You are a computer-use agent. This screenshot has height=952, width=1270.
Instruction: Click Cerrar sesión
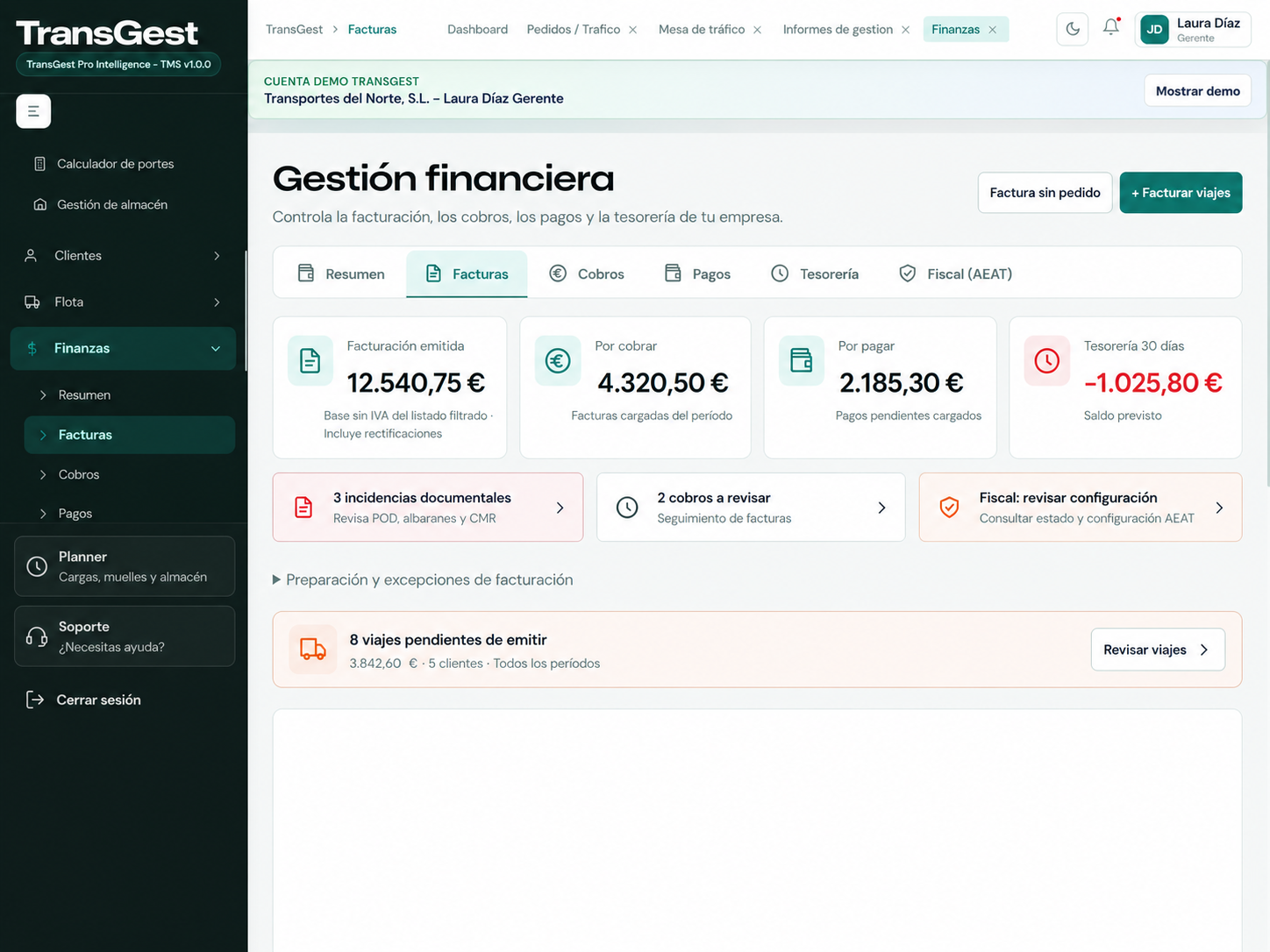click(x=98, y=700)
